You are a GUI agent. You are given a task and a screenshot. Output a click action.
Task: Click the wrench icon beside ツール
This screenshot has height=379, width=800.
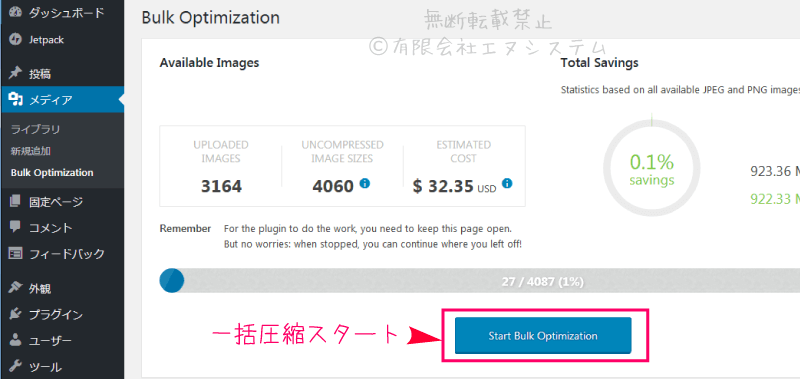(16, 366)
